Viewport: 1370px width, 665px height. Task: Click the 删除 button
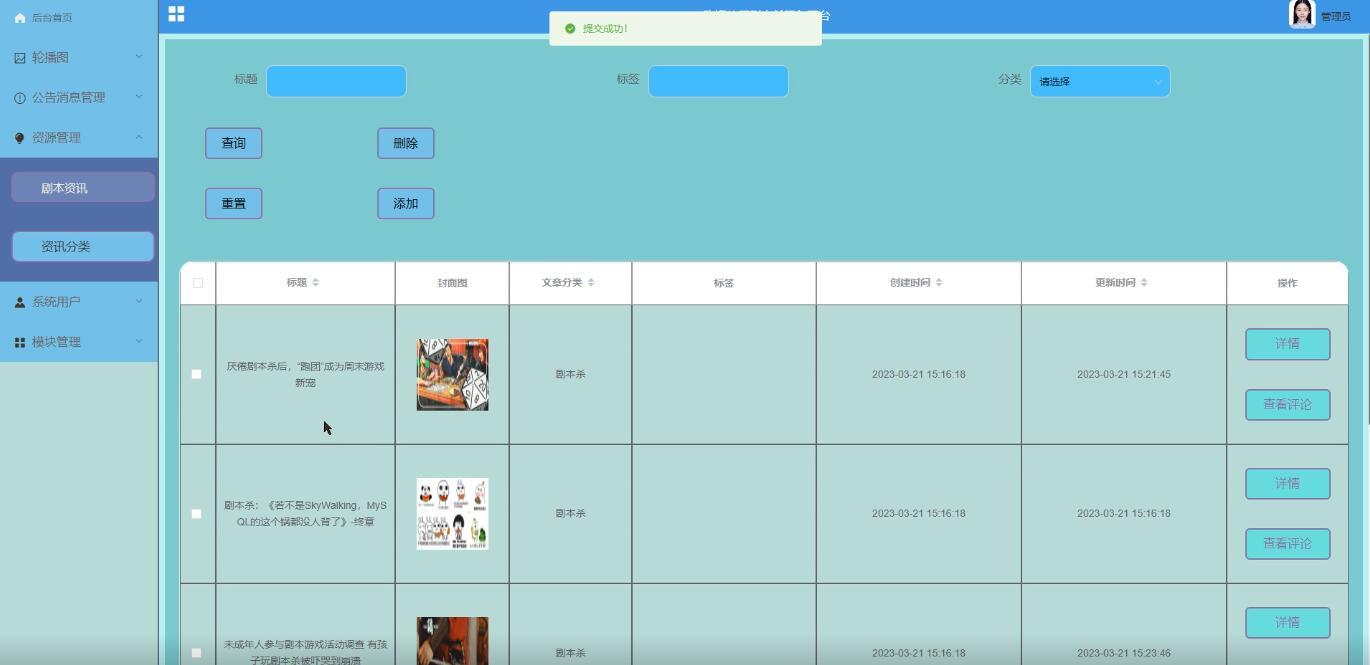coord(406,143)
